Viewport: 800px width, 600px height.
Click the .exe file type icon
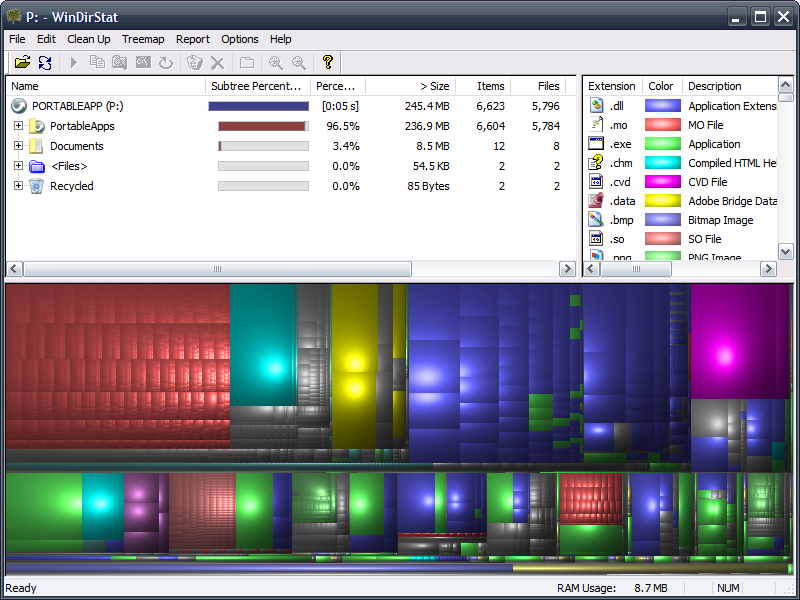[596, 144]
